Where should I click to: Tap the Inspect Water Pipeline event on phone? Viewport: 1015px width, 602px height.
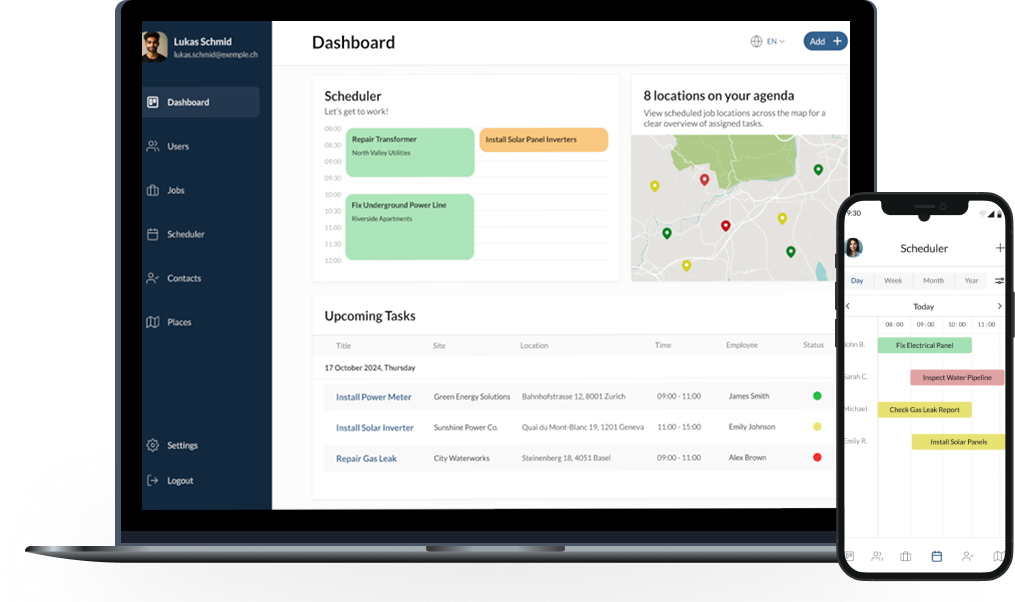click(957, 377)
